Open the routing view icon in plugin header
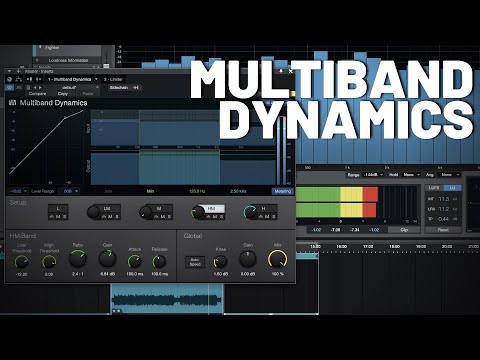The height and width of the screenshot is (360, 480). click(x=19, y=79)
